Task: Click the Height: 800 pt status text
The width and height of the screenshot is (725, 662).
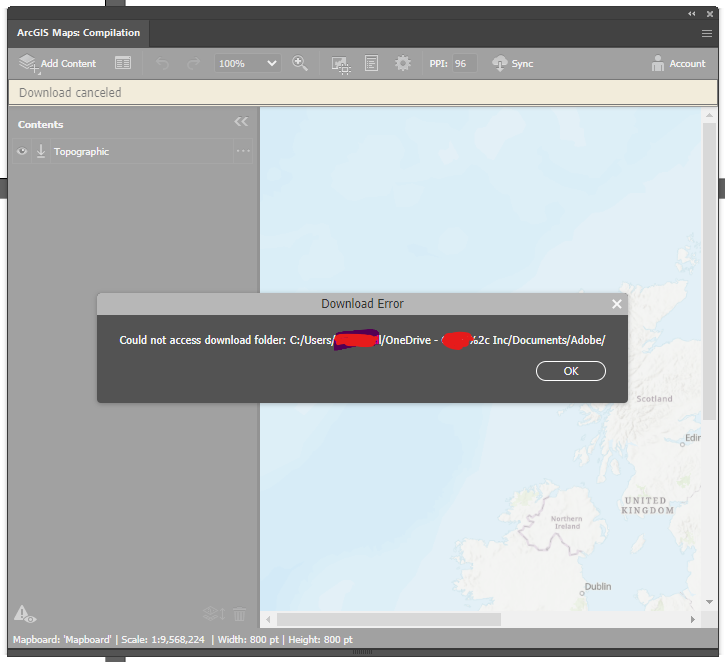Action: (x=320, y=640)
